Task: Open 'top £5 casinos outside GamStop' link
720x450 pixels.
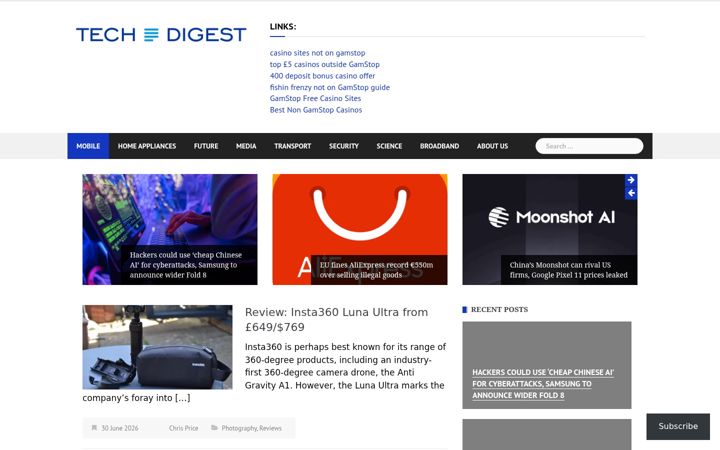Action: point(325,64)
